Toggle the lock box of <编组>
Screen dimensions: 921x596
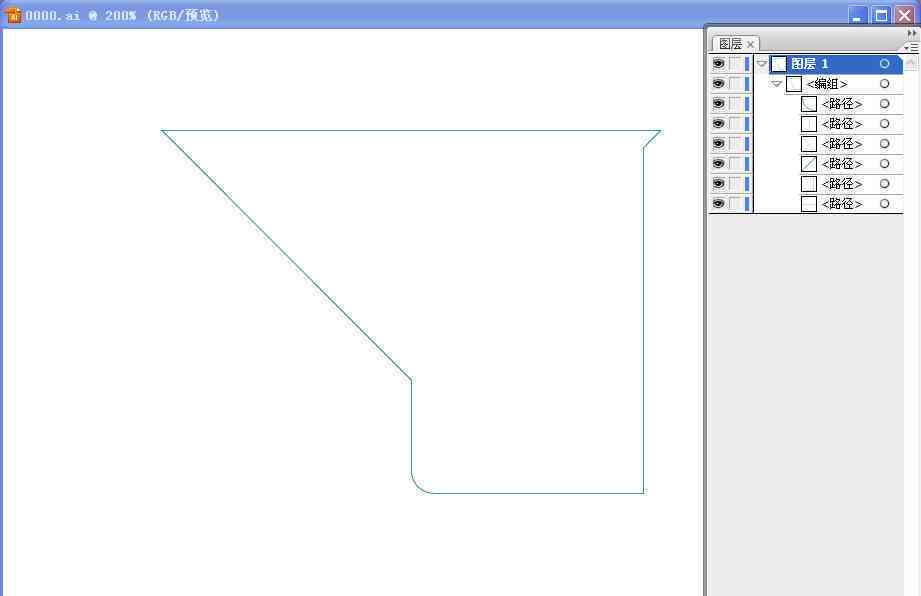[735, 83]
